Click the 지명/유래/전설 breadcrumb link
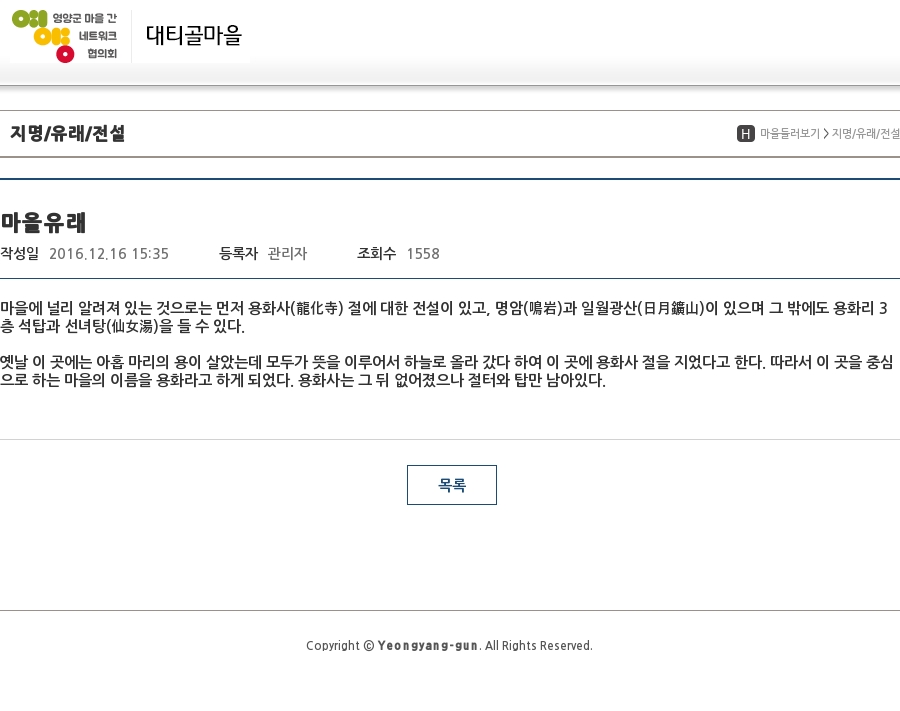This screenshot has width=900, height=711. [866, 134]
